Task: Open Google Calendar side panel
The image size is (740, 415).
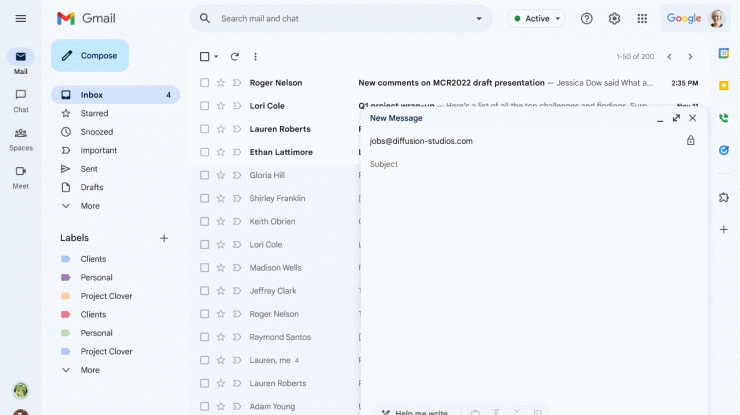Action: [x=723, y=53]
